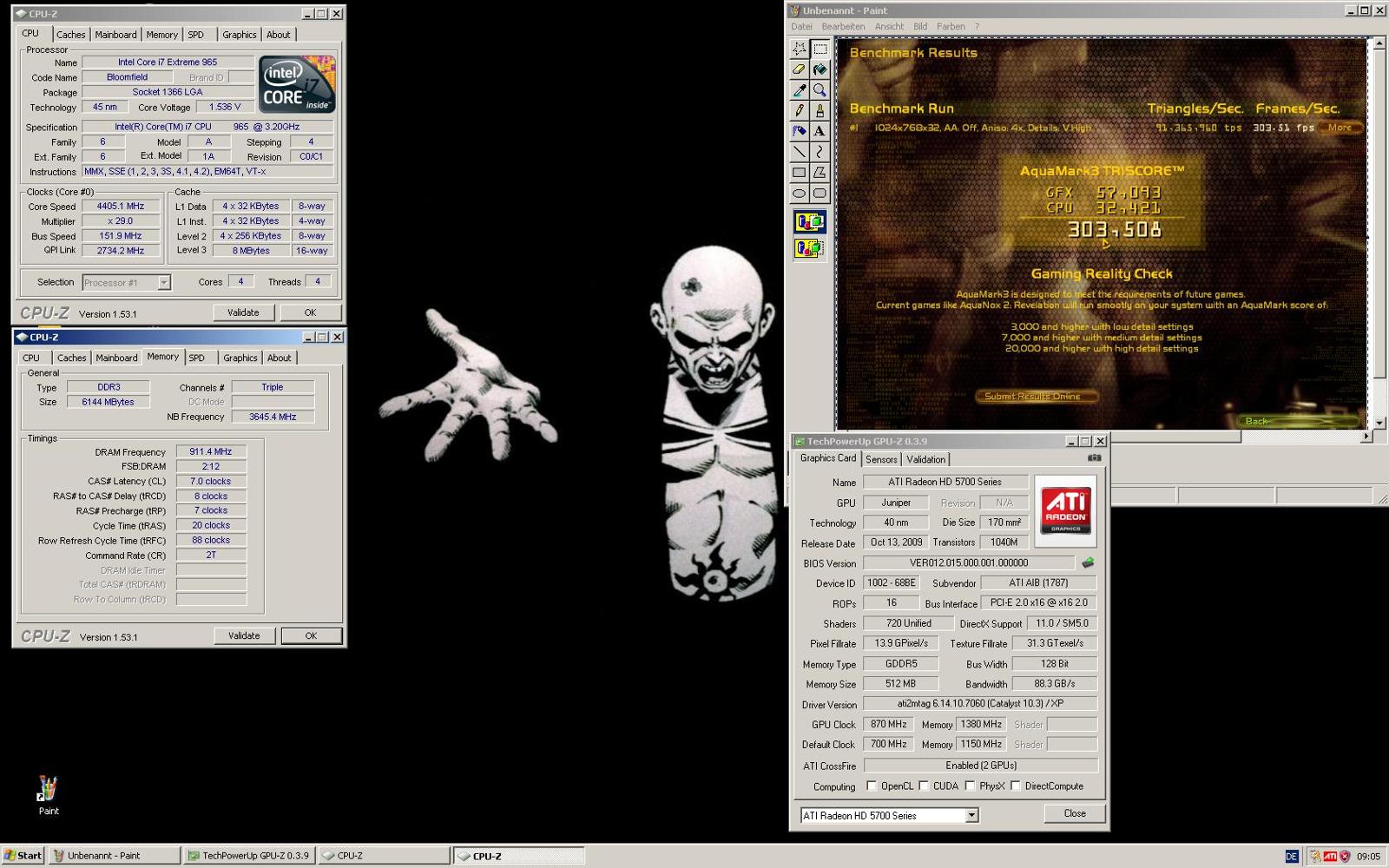Select the Line tool in Paint
This screenshot has height=868, width=1389.
coord(799,152)
